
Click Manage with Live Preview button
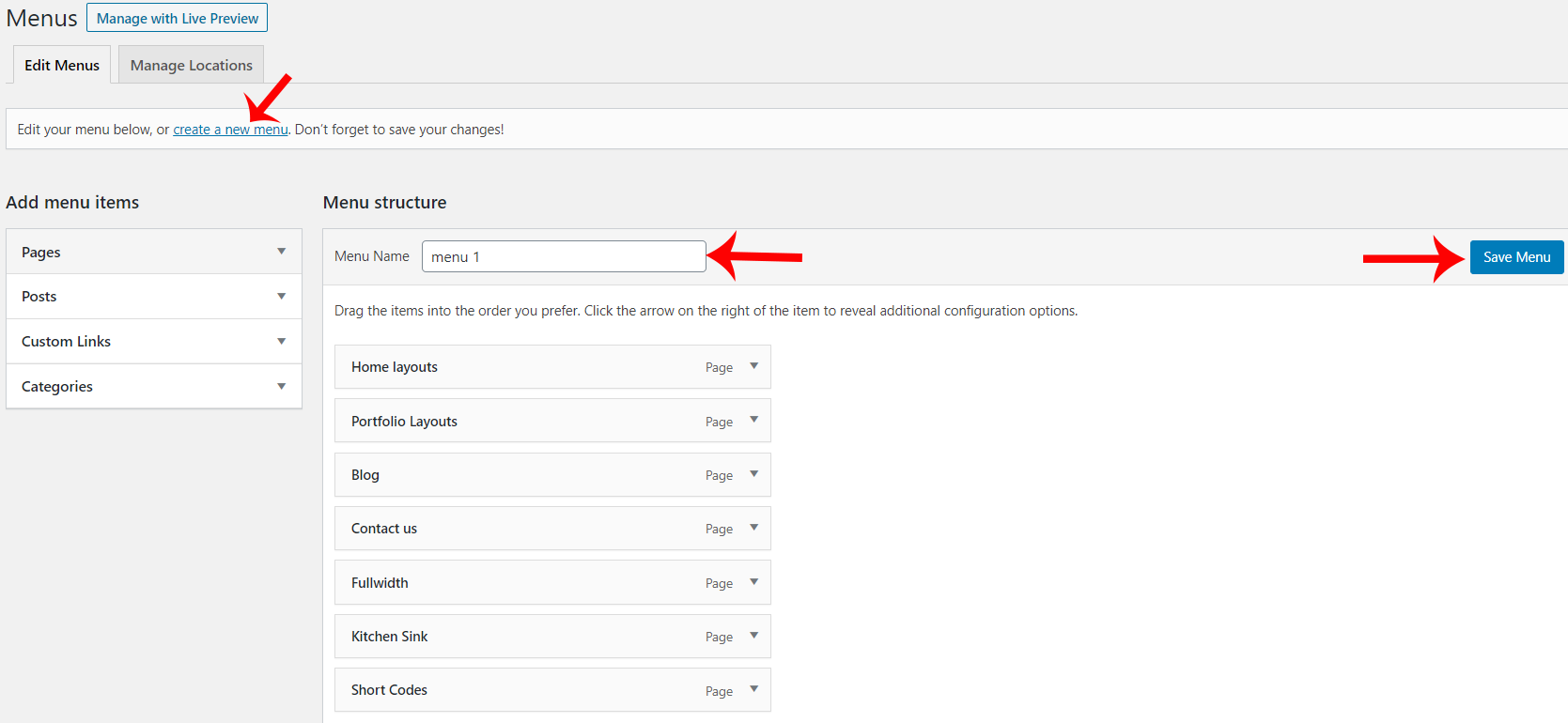click(178, 18)
